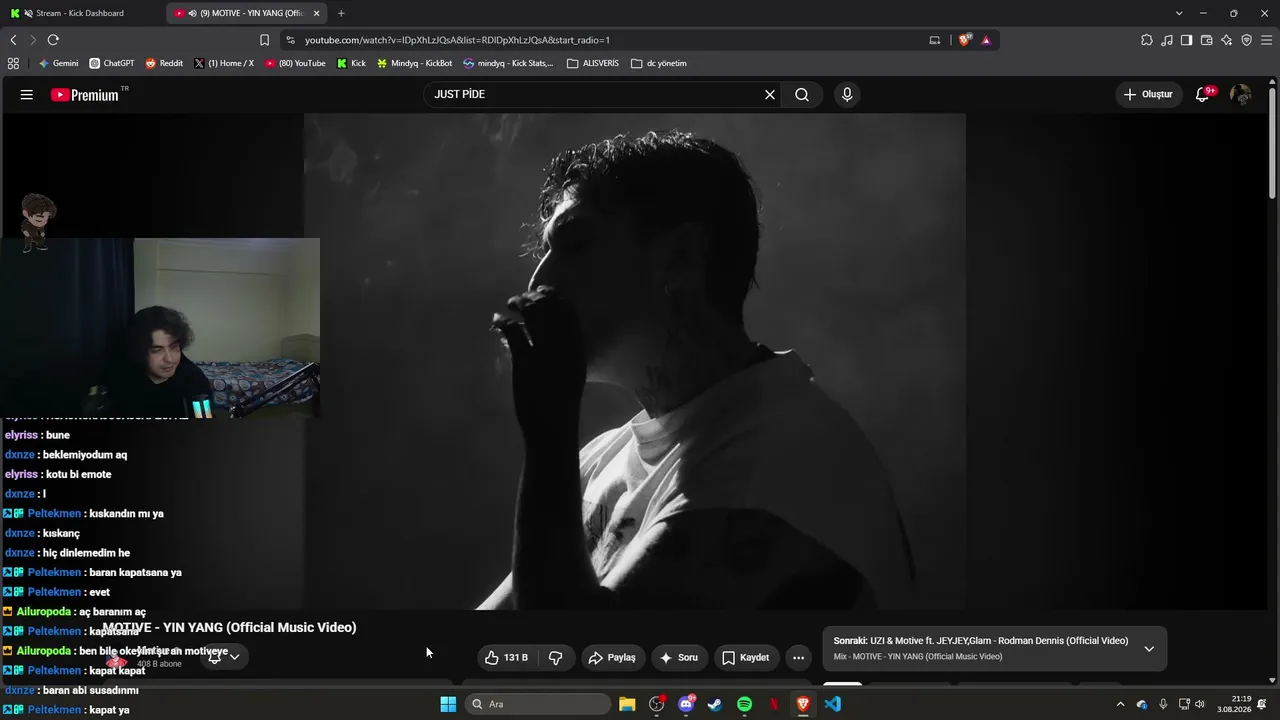1280x720 pixels.
Task: Open the channel notification bell dropdown
Action: (224, 657)
